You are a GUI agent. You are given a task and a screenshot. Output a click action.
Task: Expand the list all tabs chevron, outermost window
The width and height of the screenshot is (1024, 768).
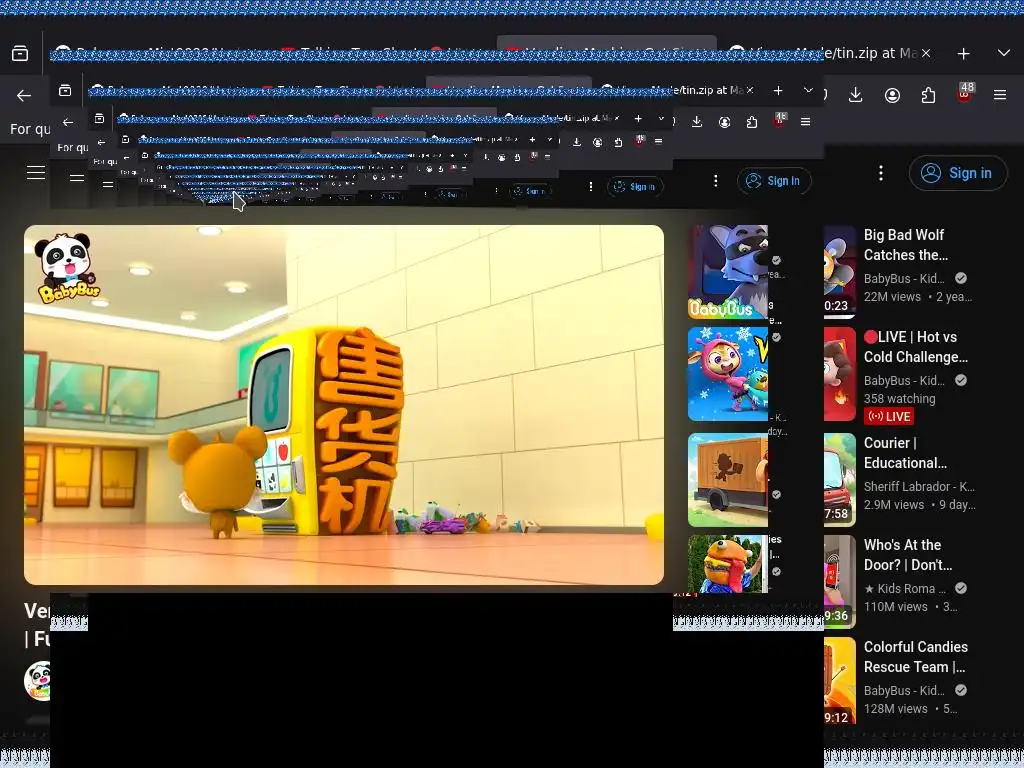tap(1004, 53)
